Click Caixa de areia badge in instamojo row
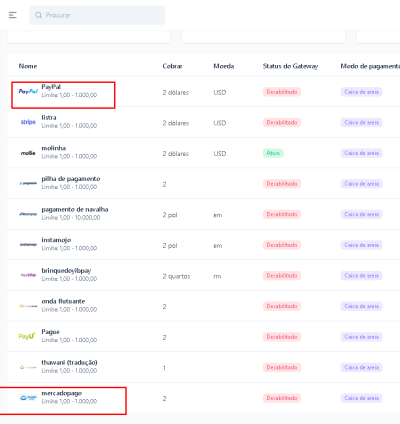Image resolution: width=400 pixels, height=424 pixels. [361, 245]
